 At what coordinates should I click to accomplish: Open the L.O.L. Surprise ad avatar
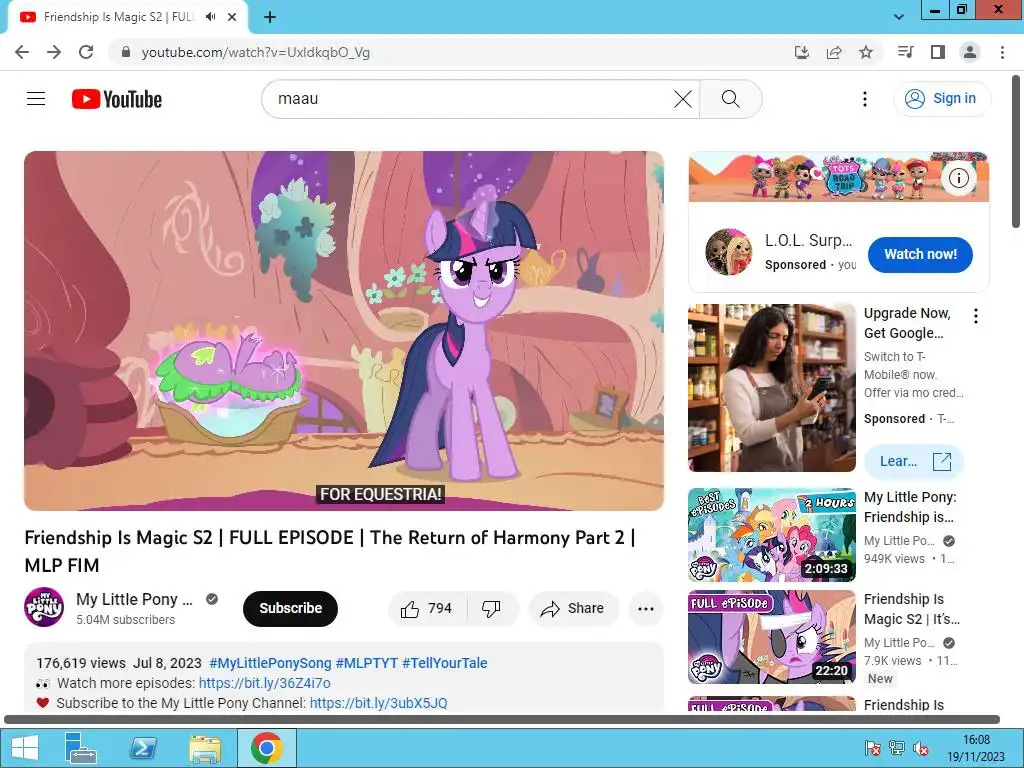[728, 252]
